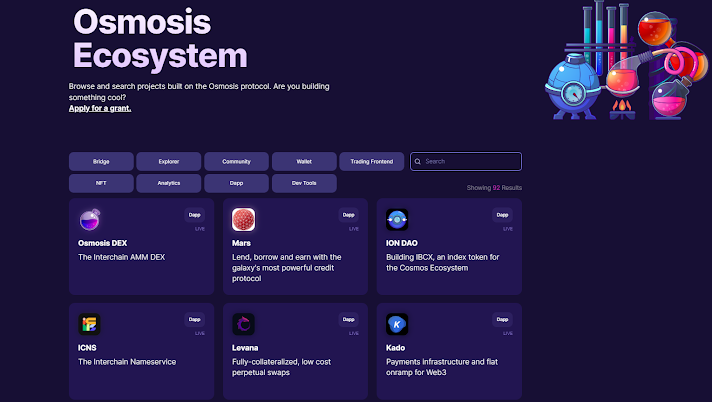Open the Apply for a grant link
The image size is (712, 402).
point(100,108)
